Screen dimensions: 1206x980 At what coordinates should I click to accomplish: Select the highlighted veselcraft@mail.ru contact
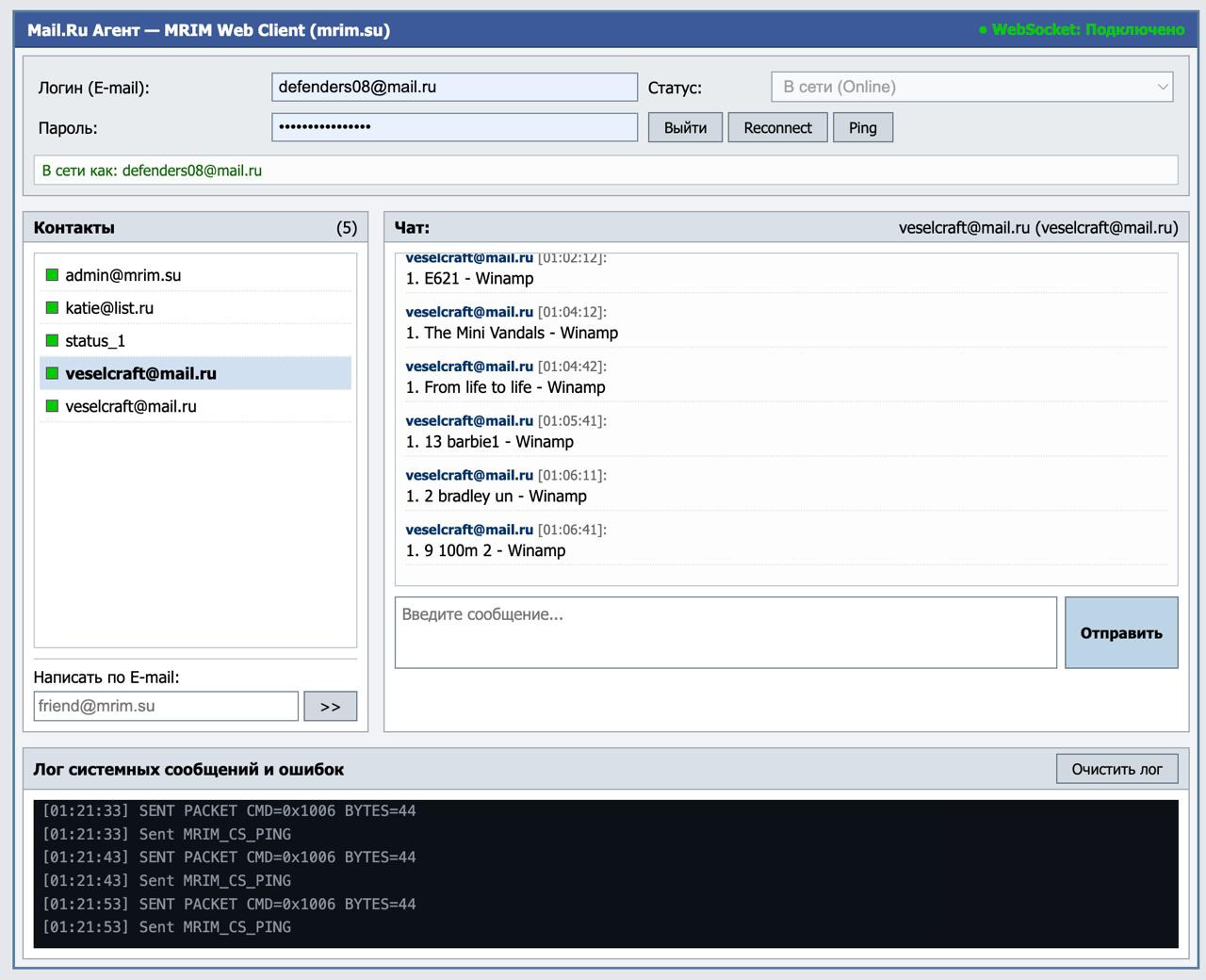pos(195,373)
